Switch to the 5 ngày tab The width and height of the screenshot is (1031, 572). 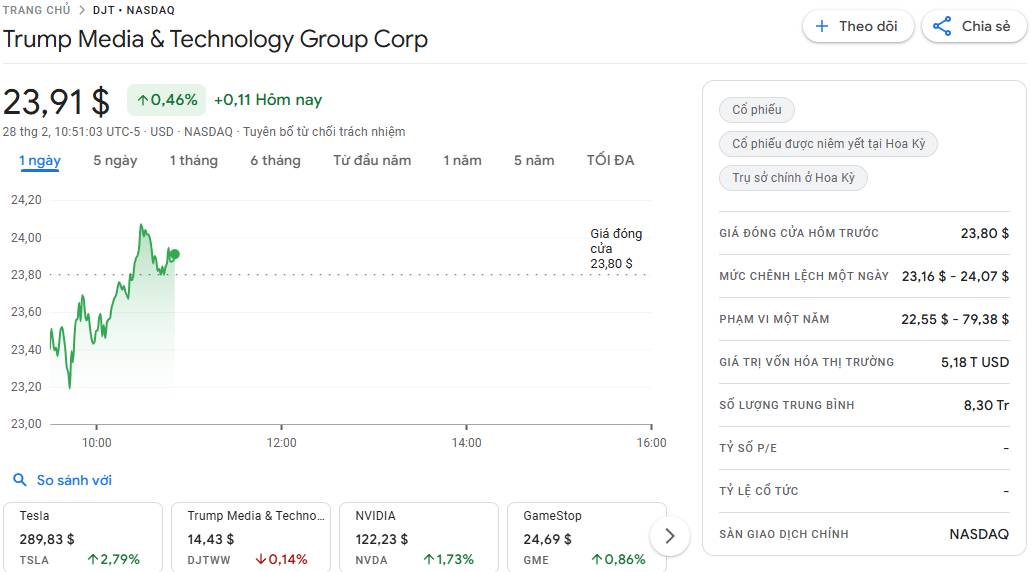[115, 160]
